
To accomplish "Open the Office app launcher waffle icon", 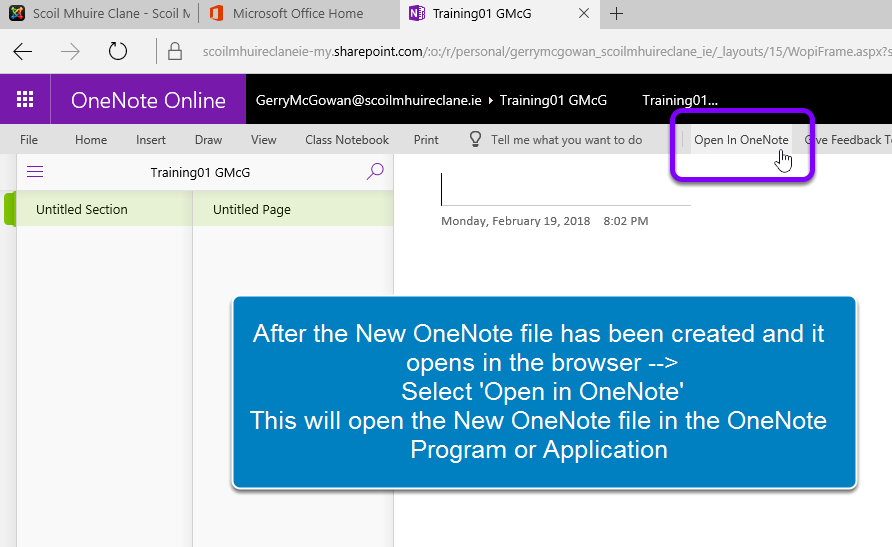I will tap(25, 100).
